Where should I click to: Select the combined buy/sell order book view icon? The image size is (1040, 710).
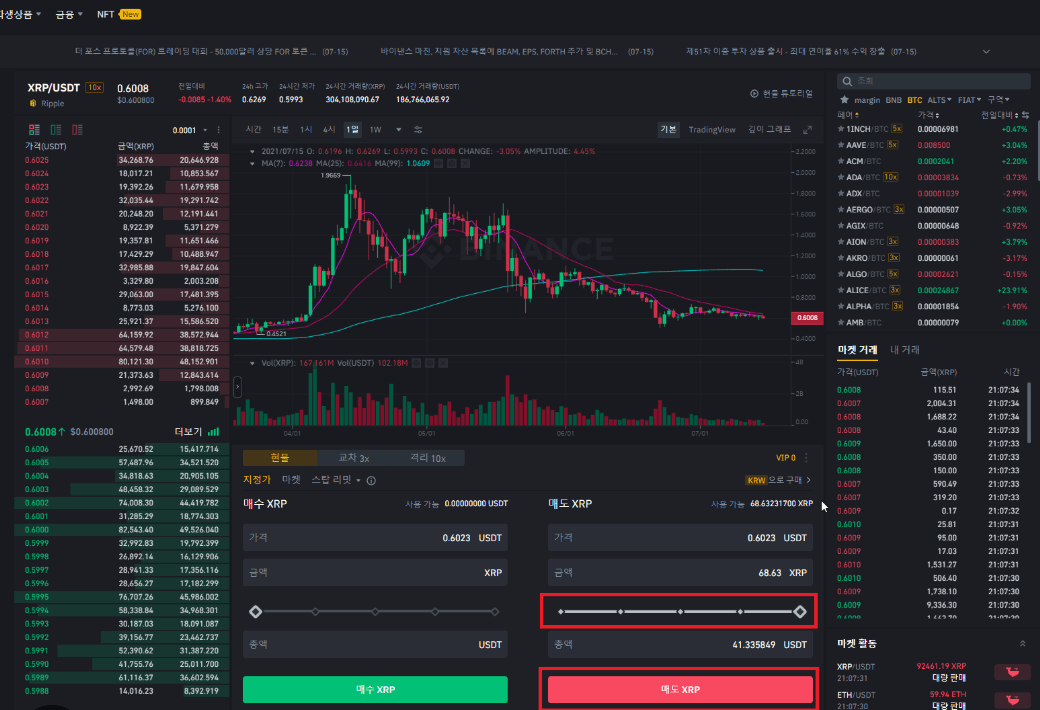34,129
